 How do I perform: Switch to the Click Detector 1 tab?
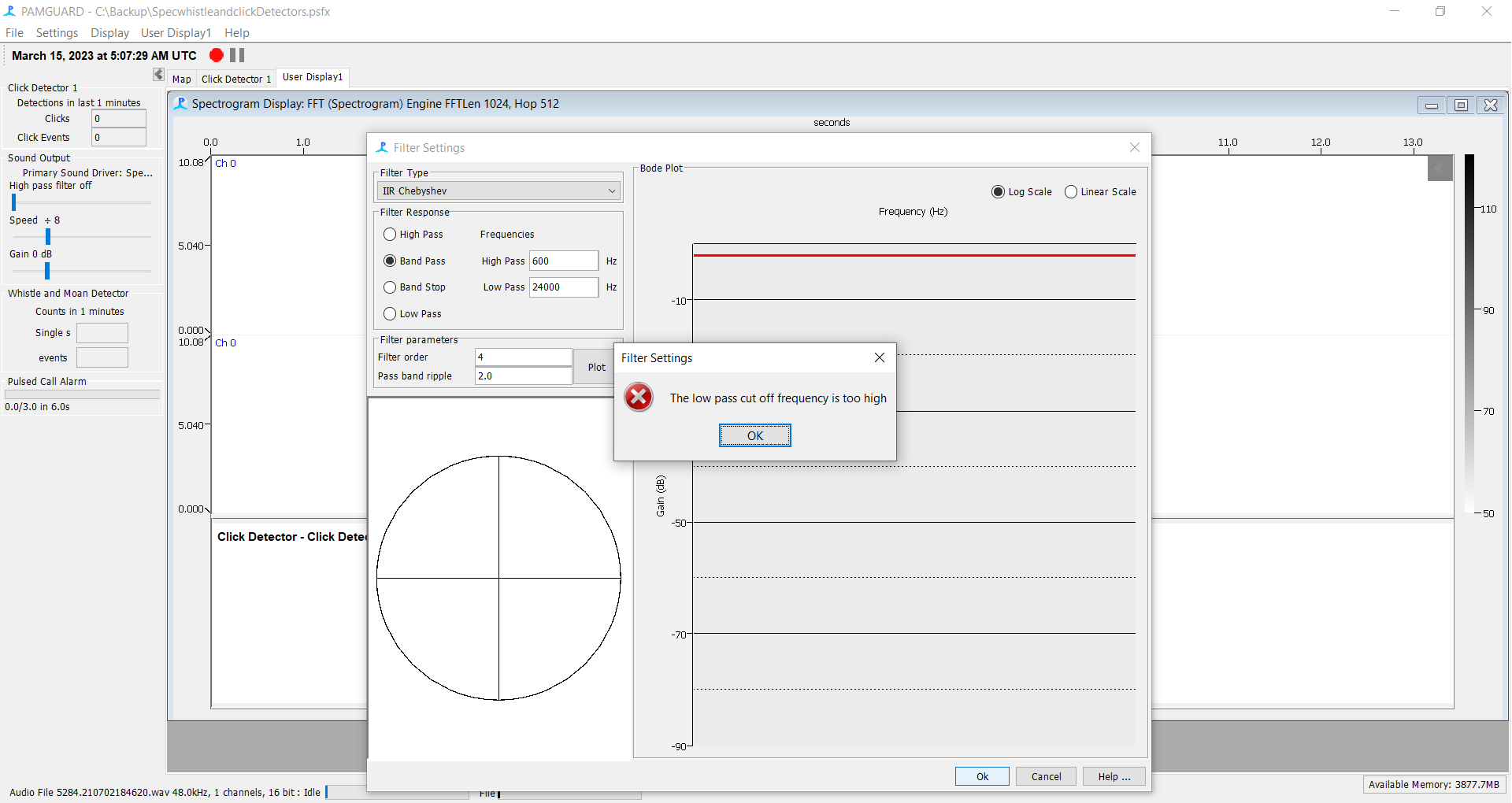point(235,79)
